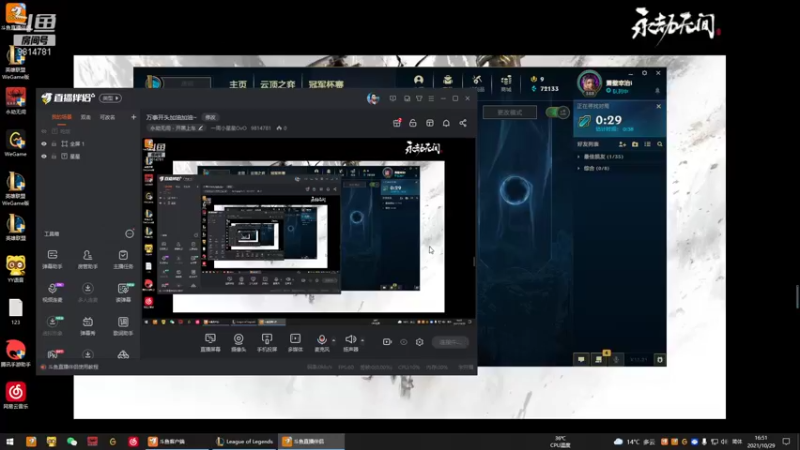This screenshot has height=450, width=800.
Task: Select the first orange scene tab
Action: (x=61, y=117)
